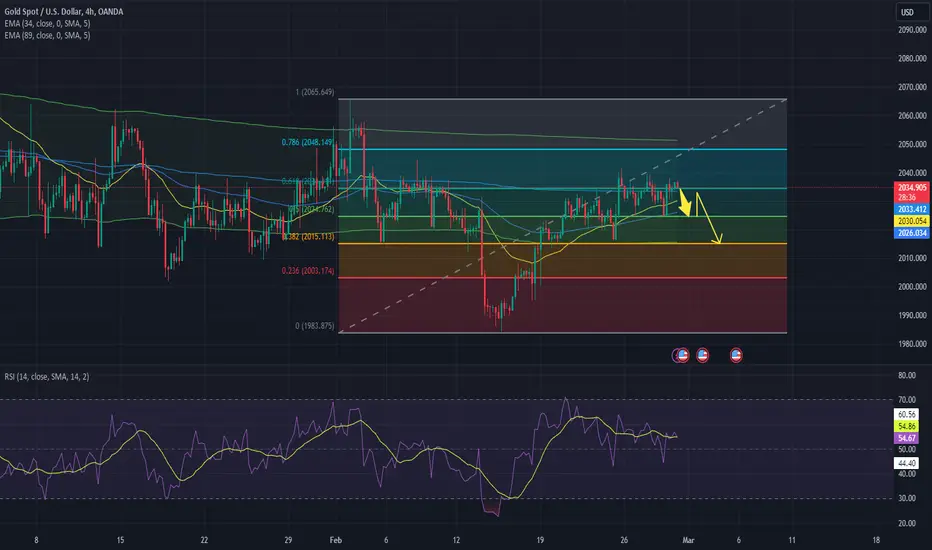Viewport: 932px width, 550px height.
Task: Click the blue price label 2026.034
Action: [x=911, y=233]
